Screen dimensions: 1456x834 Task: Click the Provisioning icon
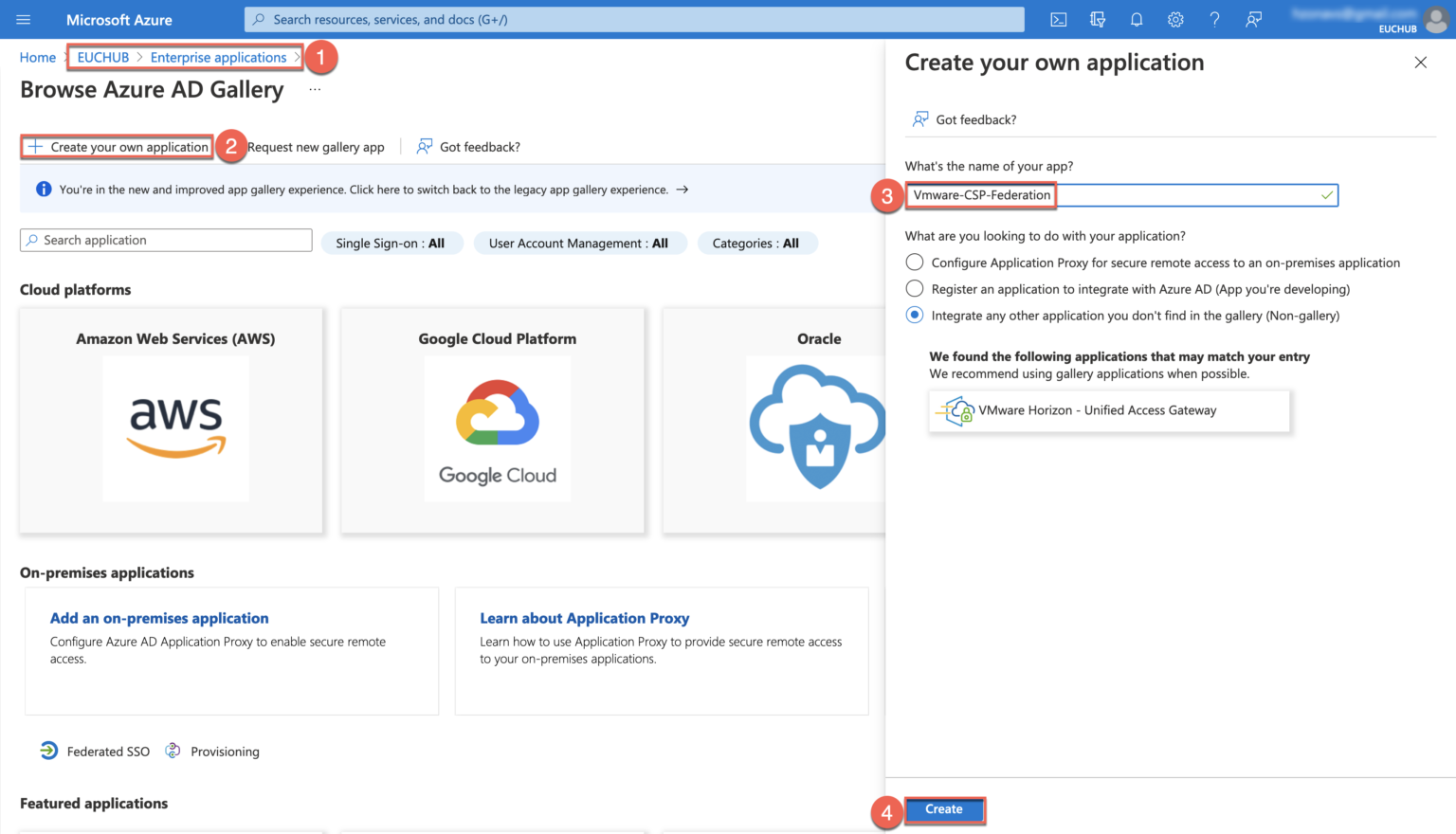click(173, 751)
